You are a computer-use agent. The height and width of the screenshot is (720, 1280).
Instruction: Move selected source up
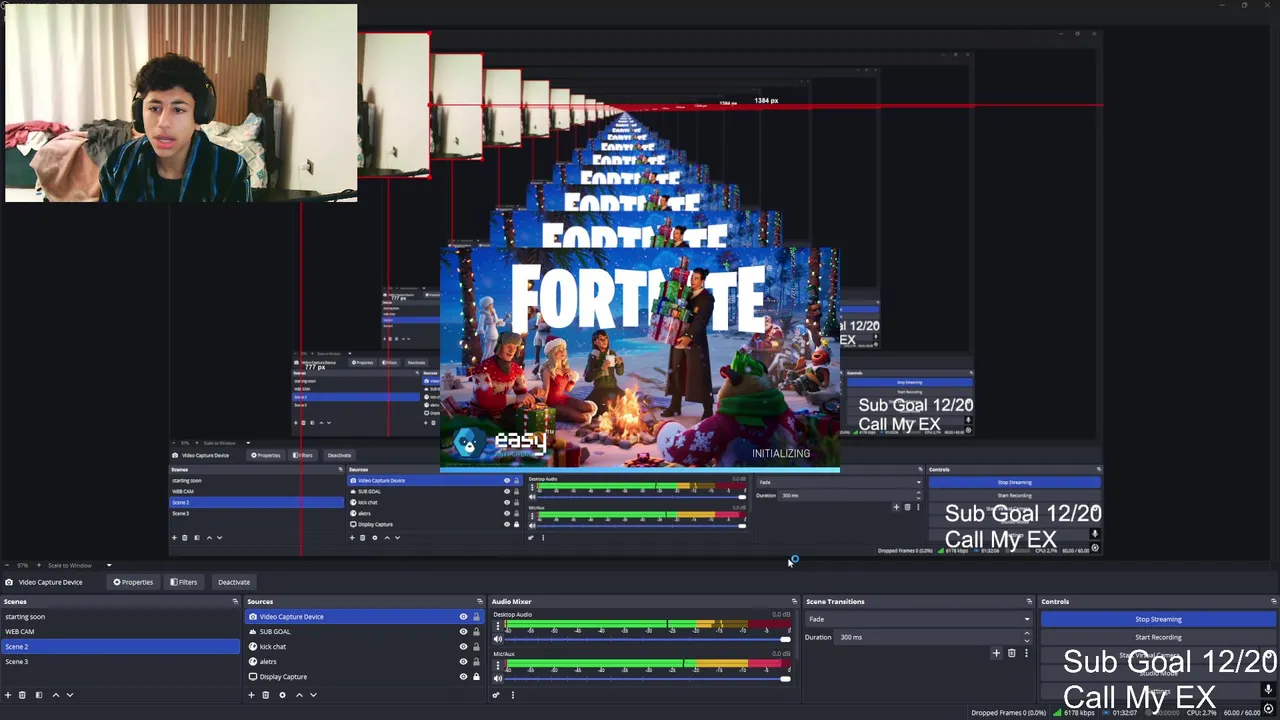click(299, 695)
